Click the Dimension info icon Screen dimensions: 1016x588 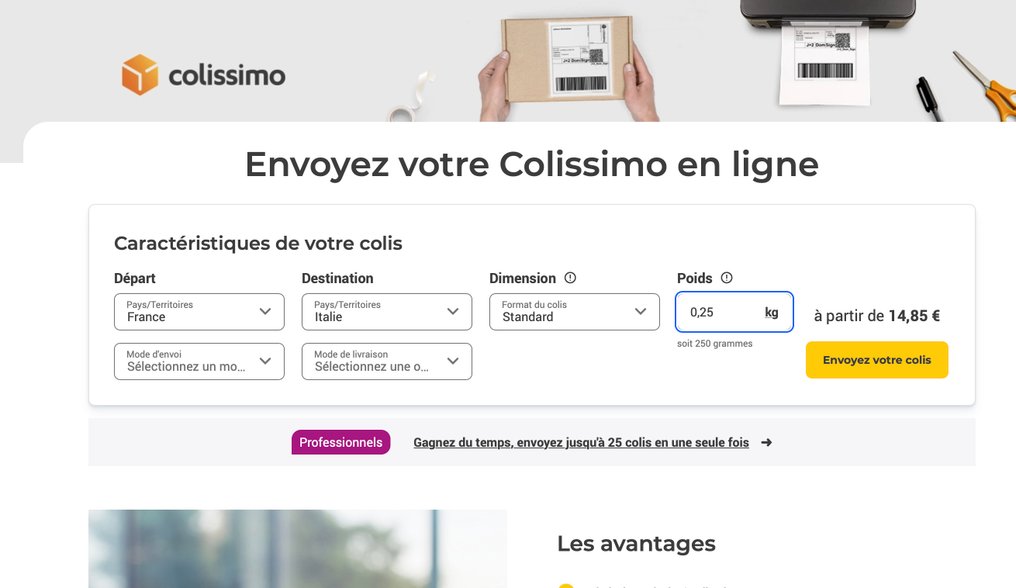[570, 278]
